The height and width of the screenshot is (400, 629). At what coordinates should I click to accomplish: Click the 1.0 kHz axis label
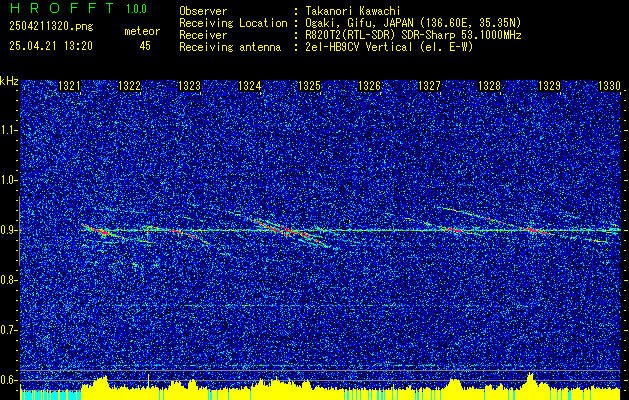tap(9, 181)
